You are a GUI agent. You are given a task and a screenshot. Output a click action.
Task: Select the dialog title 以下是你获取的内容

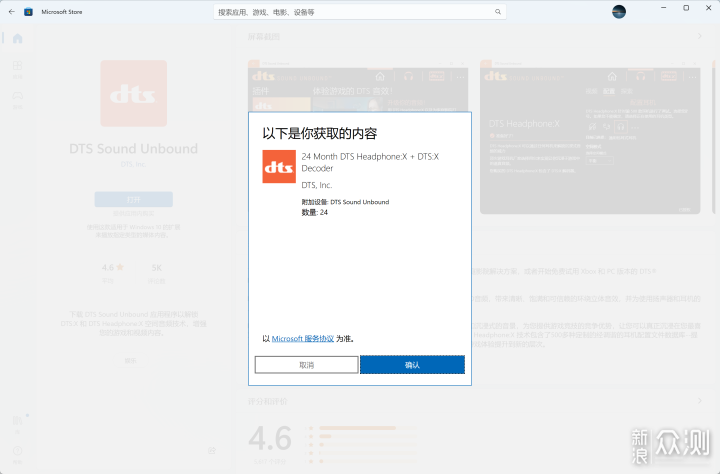320,134
